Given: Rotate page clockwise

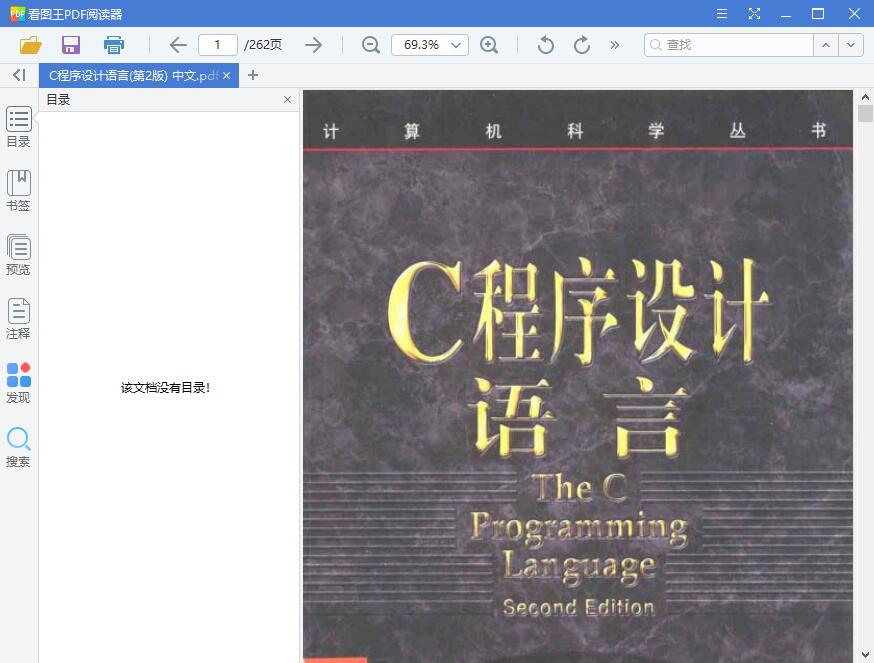Looking at the screenshot, I should 581,45.
